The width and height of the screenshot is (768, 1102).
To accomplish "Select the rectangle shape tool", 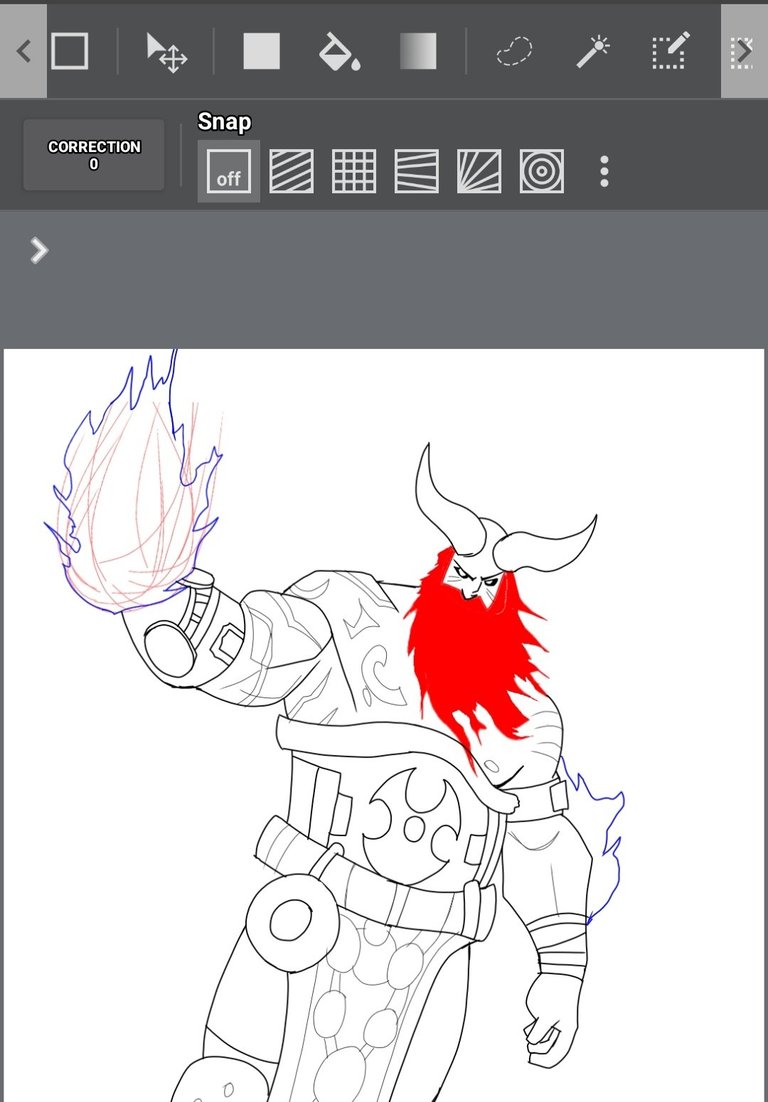I will pyautogui.click(x=70, y=51).
